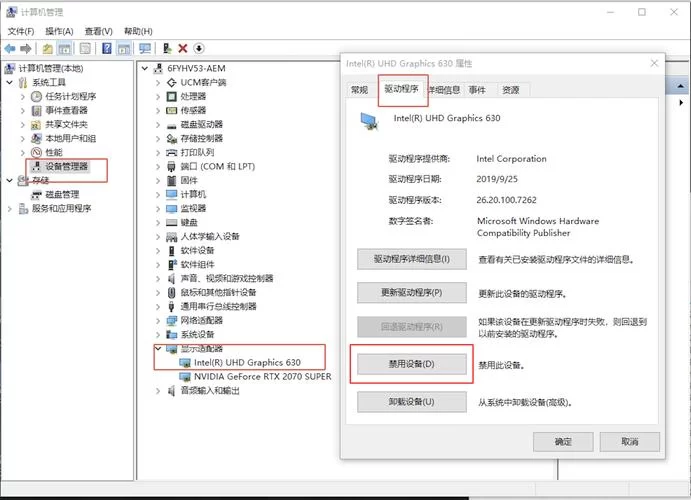Click the 存储控制器 icon

(171, 138)
